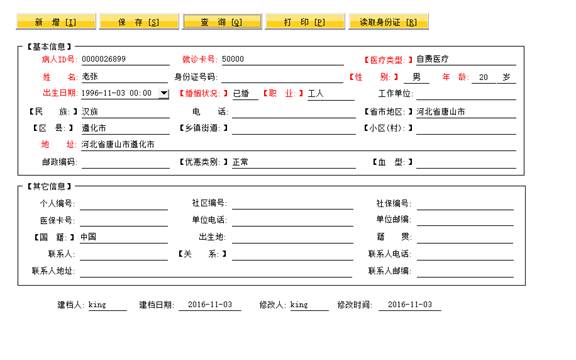Focus the 联系人地址 input field
This screenshot has width=576, height=360.
coord(216,271)
